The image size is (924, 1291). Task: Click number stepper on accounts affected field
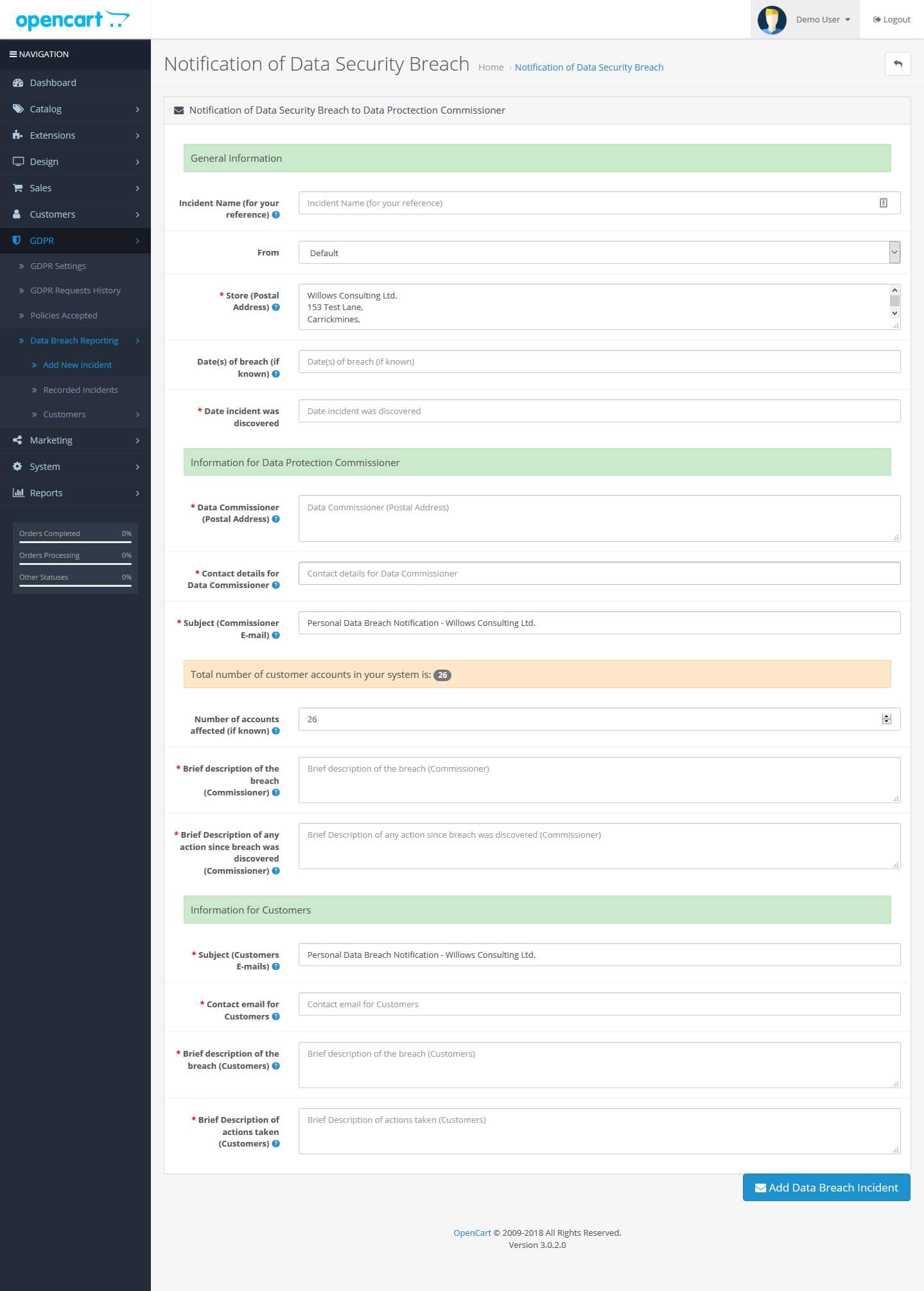[x=886, y=719]
